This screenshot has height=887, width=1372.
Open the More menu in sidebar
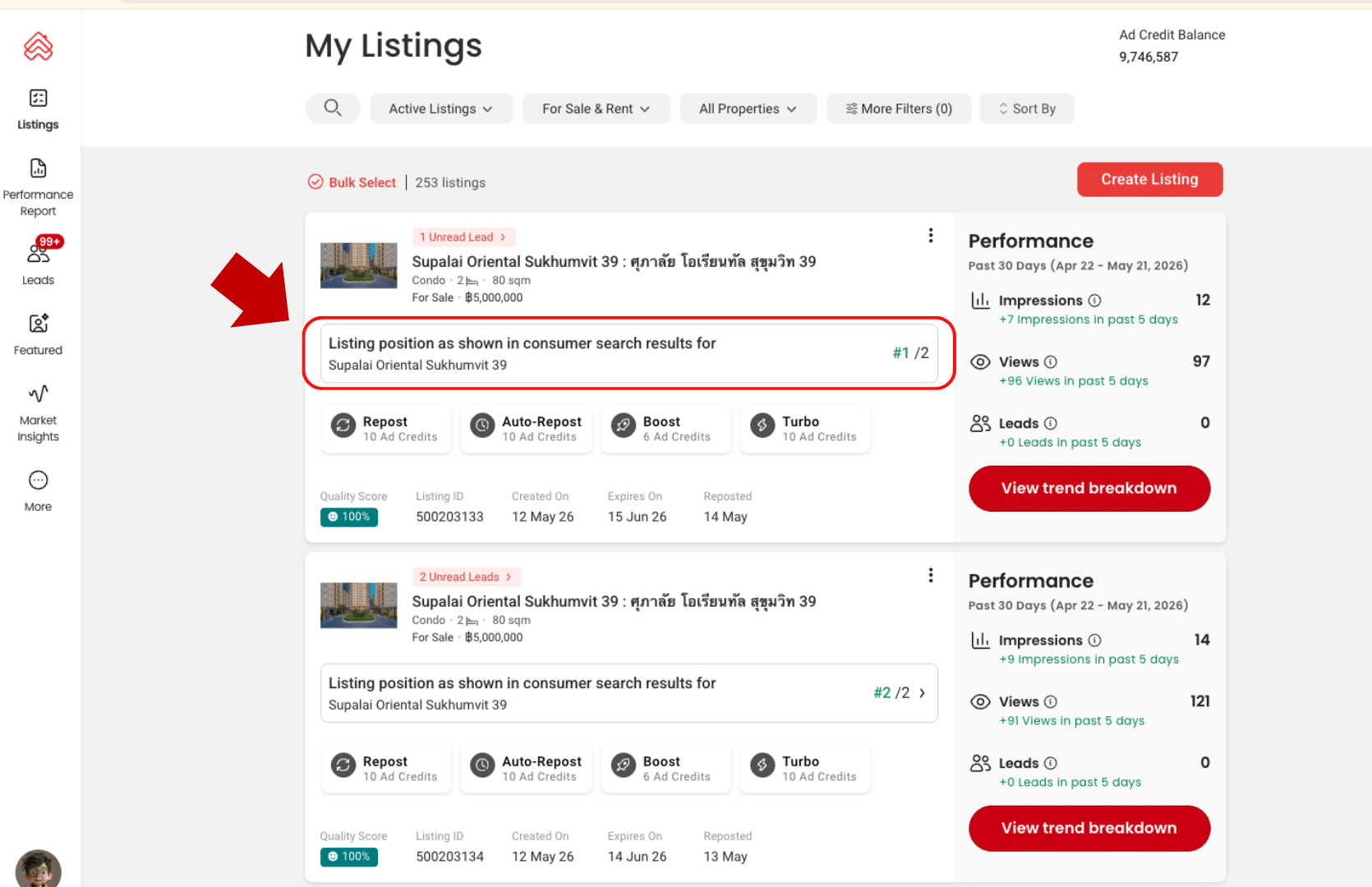coord(38,491)
